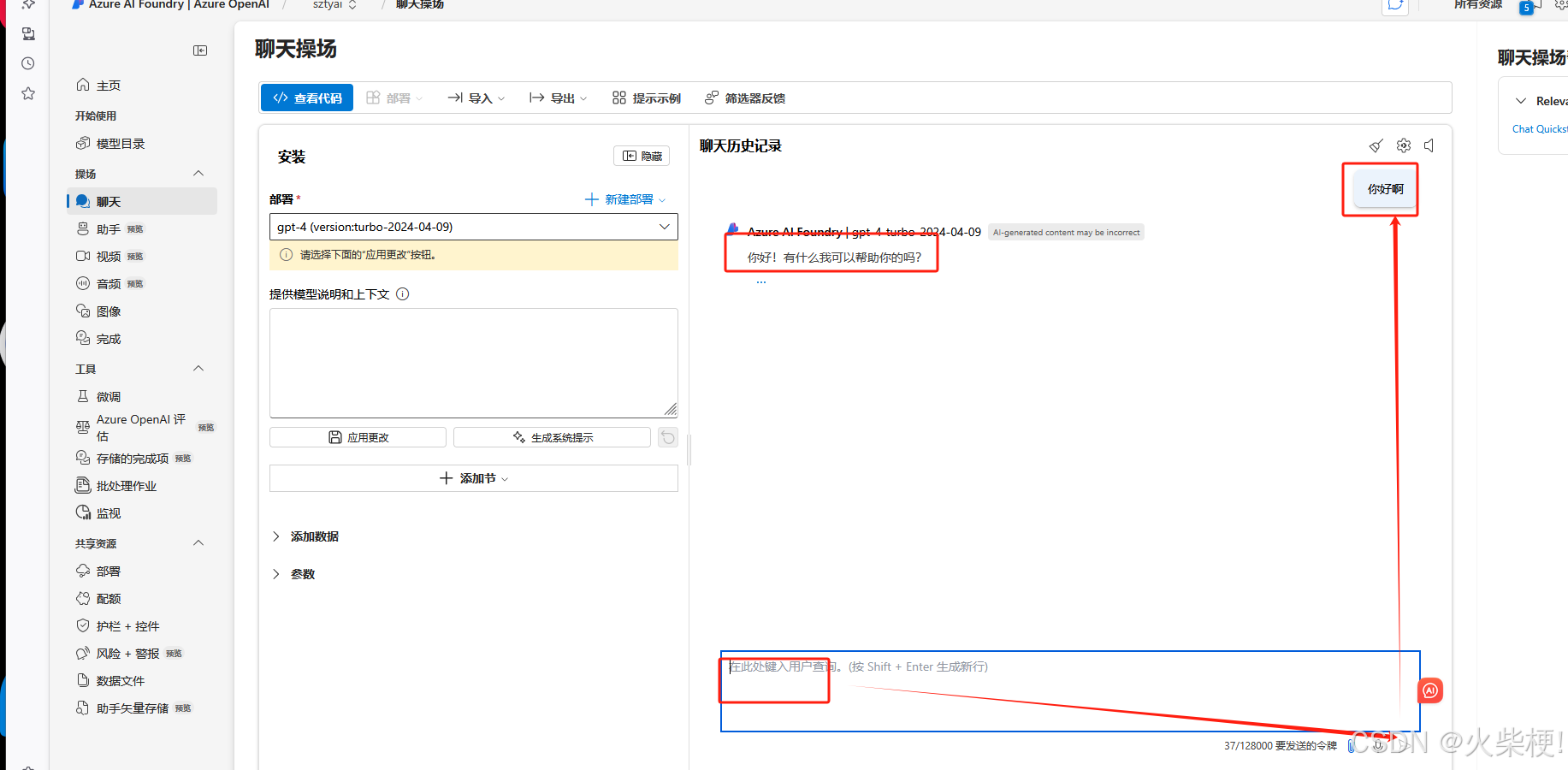Click 生成系统提示 button
The width and height of the screenshot is (1568, 770).
[552, 437]
